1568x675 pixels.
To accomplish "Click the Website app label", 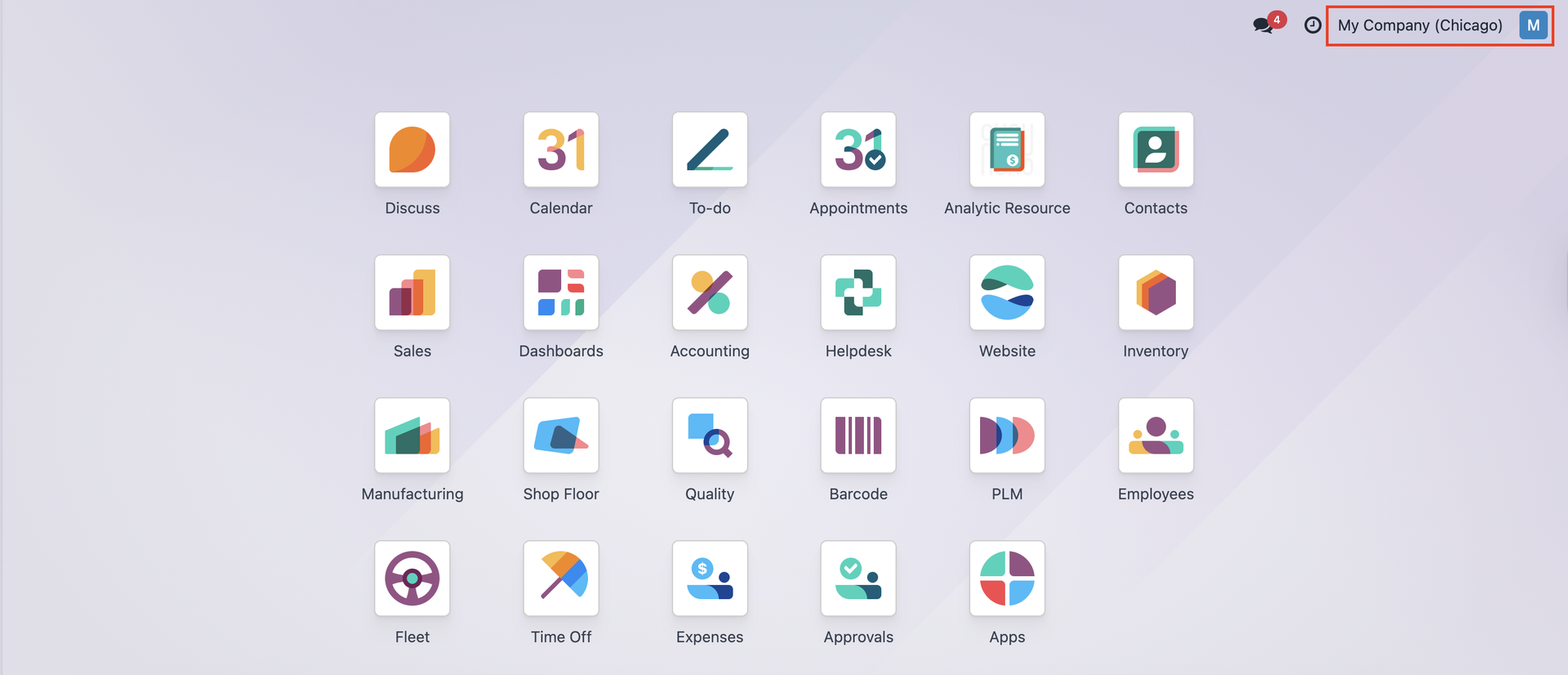I will click(1006, 351).
